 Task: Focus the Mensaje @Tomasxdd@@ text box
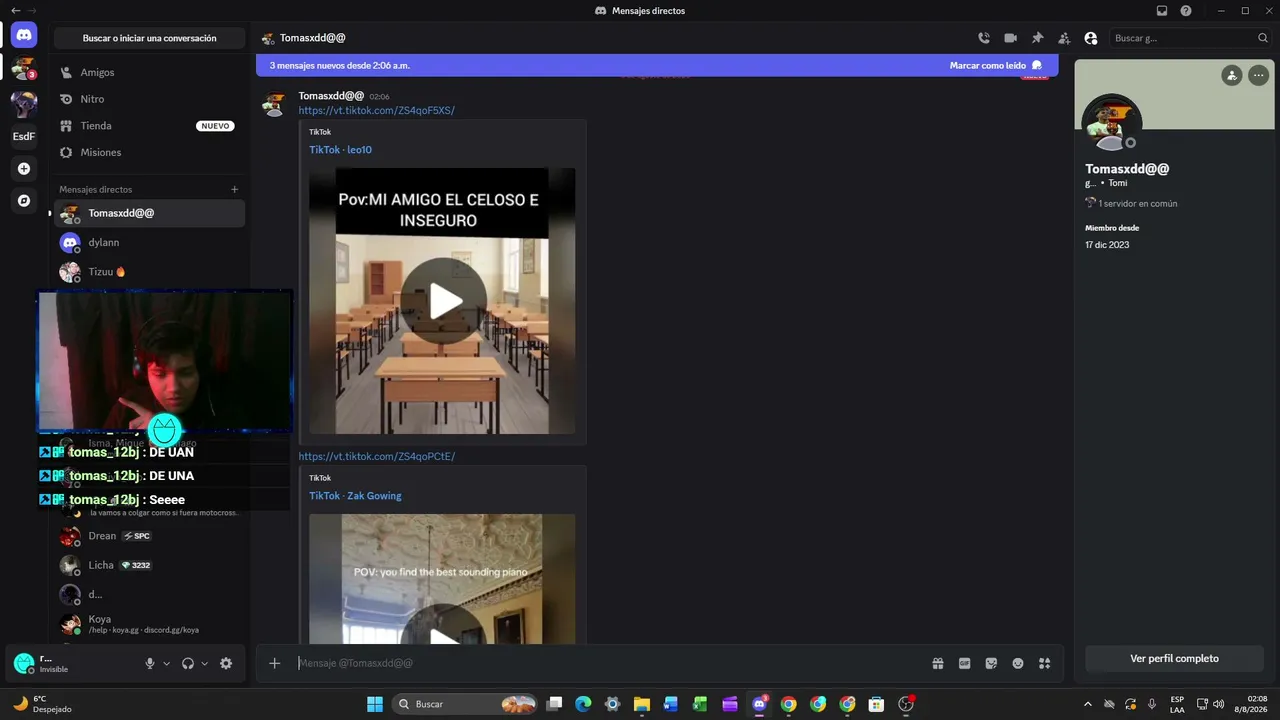(x=610, y=663)
